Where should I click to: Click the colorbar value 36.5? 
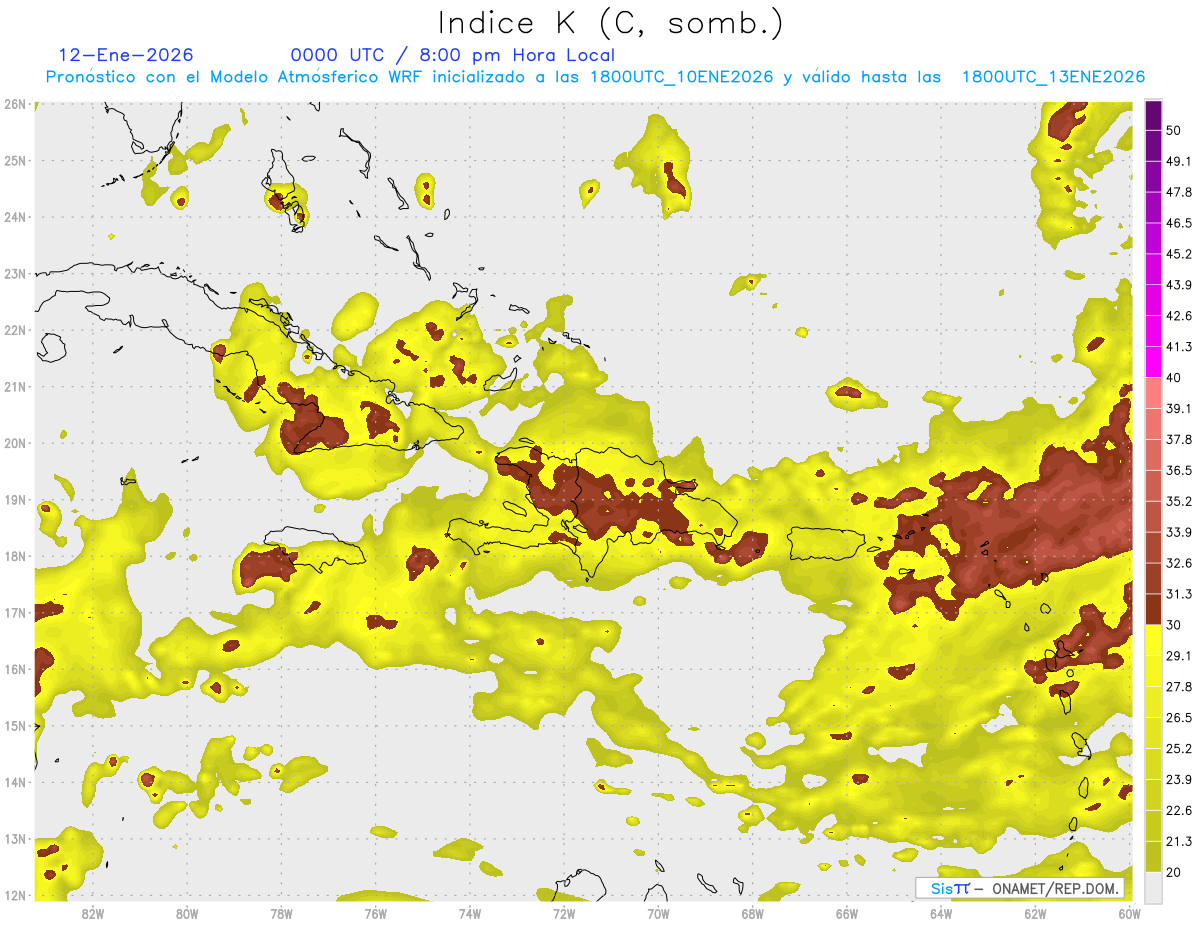[x=1179, y=470]
